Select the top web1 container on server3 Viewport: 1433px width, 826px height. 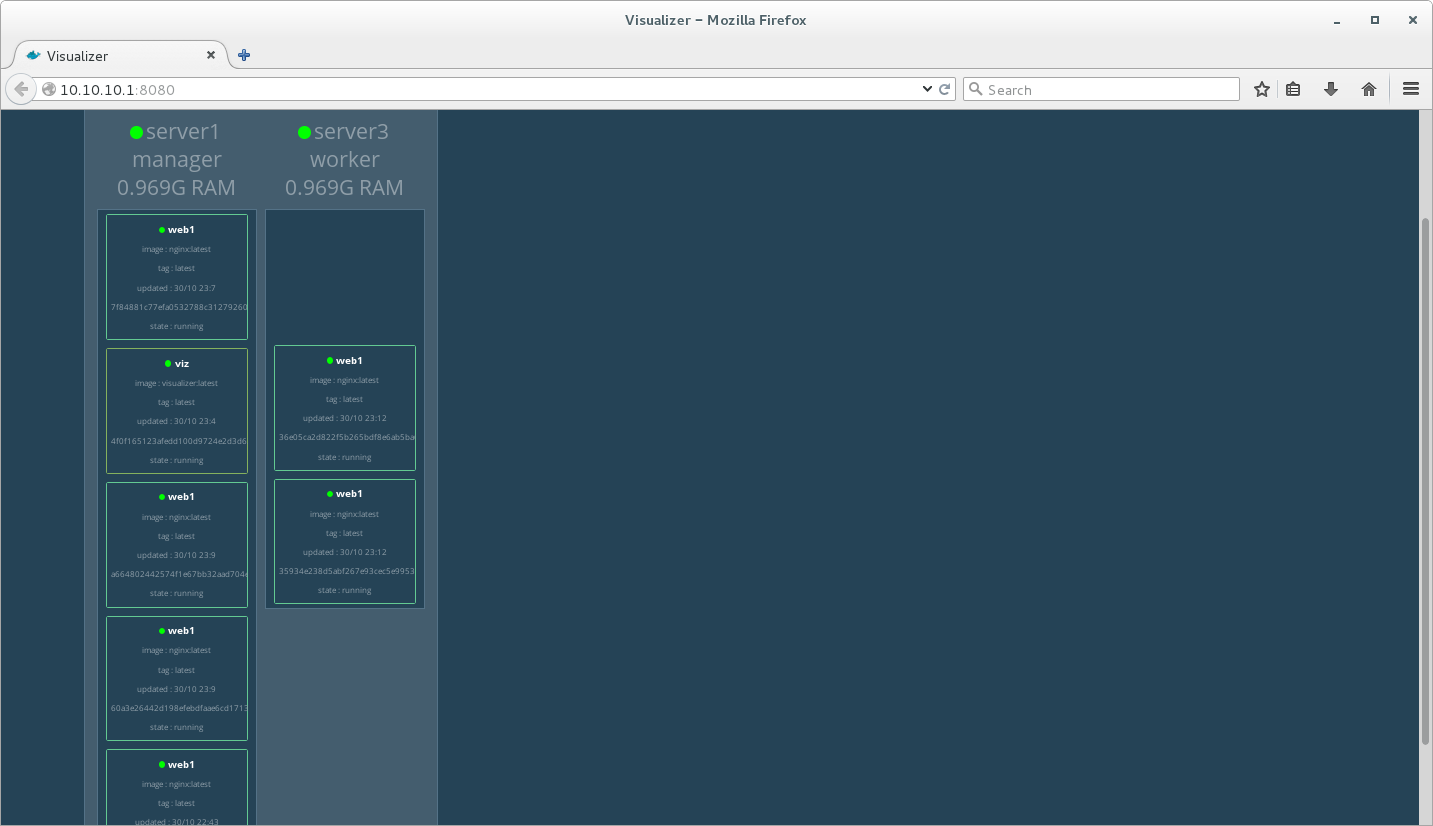click(344, 408)
